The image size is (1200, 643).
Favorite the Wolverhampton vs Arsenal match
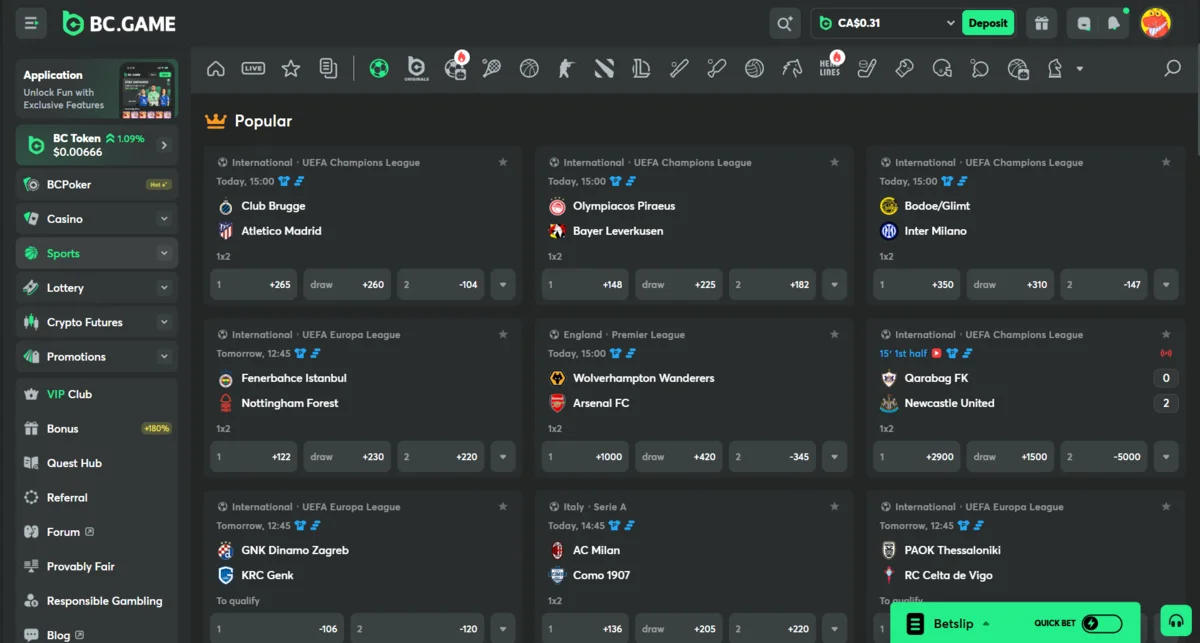[x=834, y=334]
